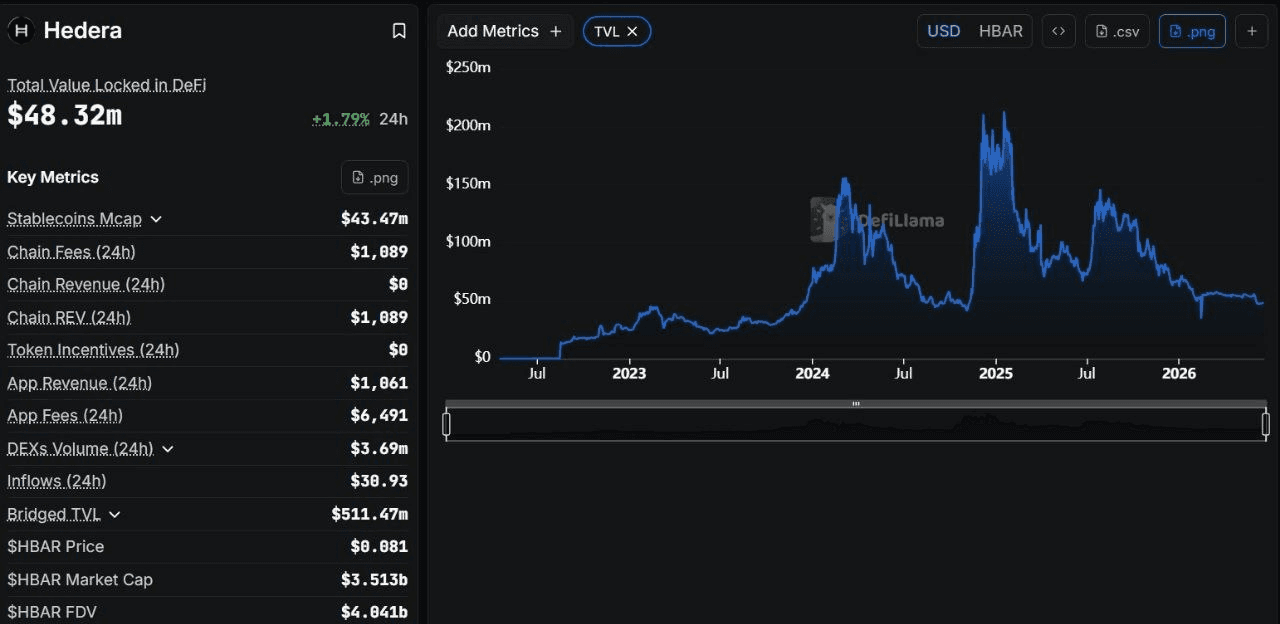Image resolution: width=1280 pixels, height=624 pixels.
Task: Click the Chain Revenue (24h) label
Action: (x=86, y=284)
